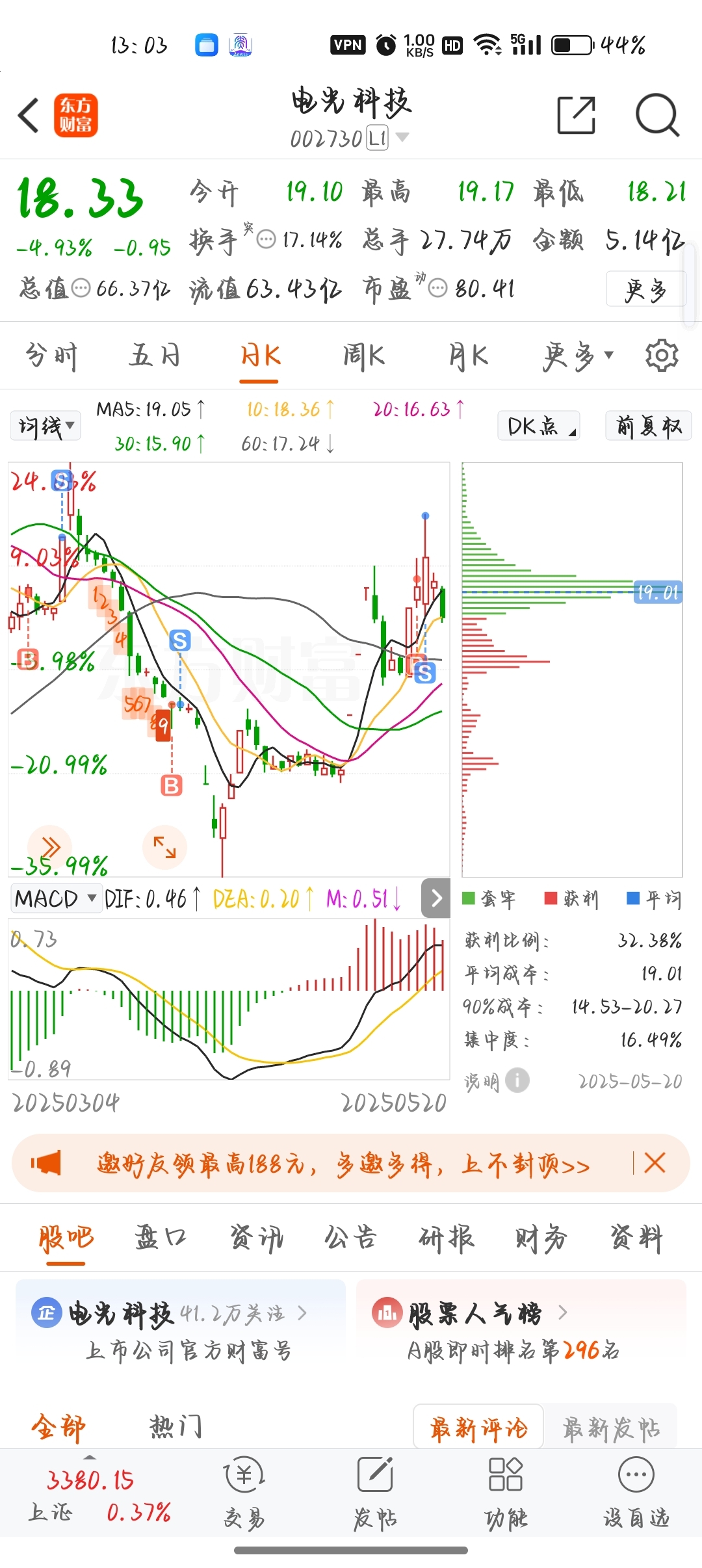The height and width of the screenshot is (1568, 702).
Task: Expand 股票人气榜 chevron
Action: point(563,1313)
